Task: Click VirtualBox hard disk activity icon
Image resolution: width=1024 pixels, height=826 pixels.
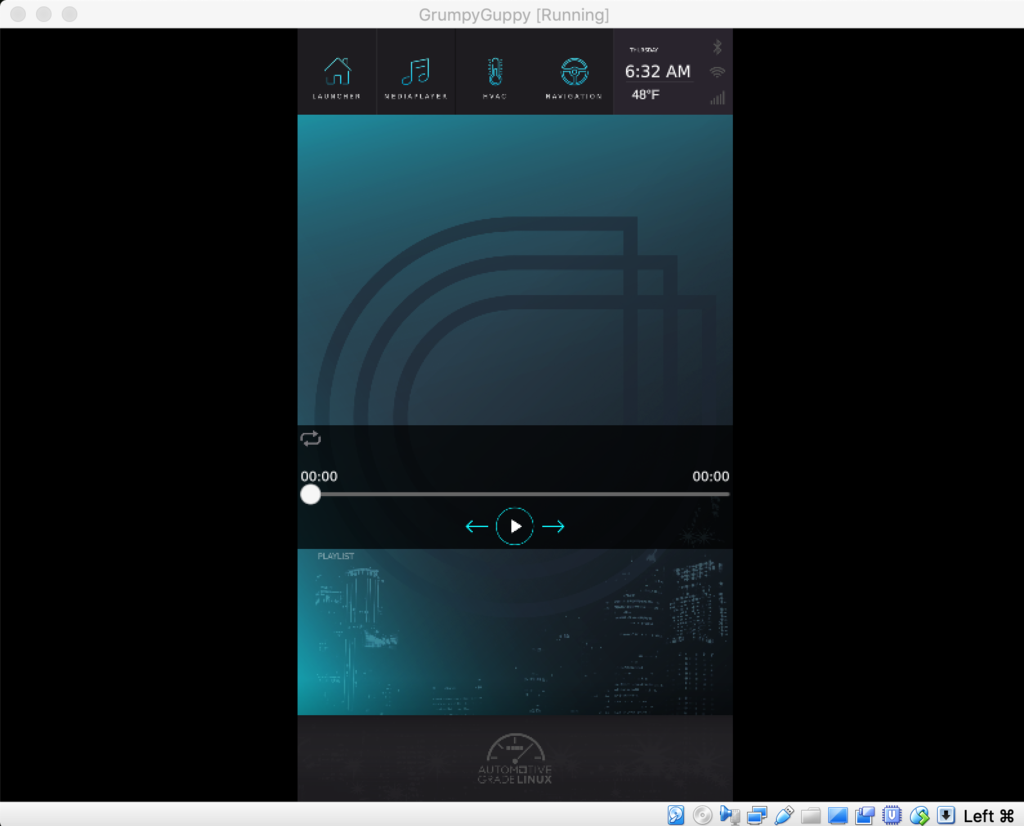Action: click(674, 815)
